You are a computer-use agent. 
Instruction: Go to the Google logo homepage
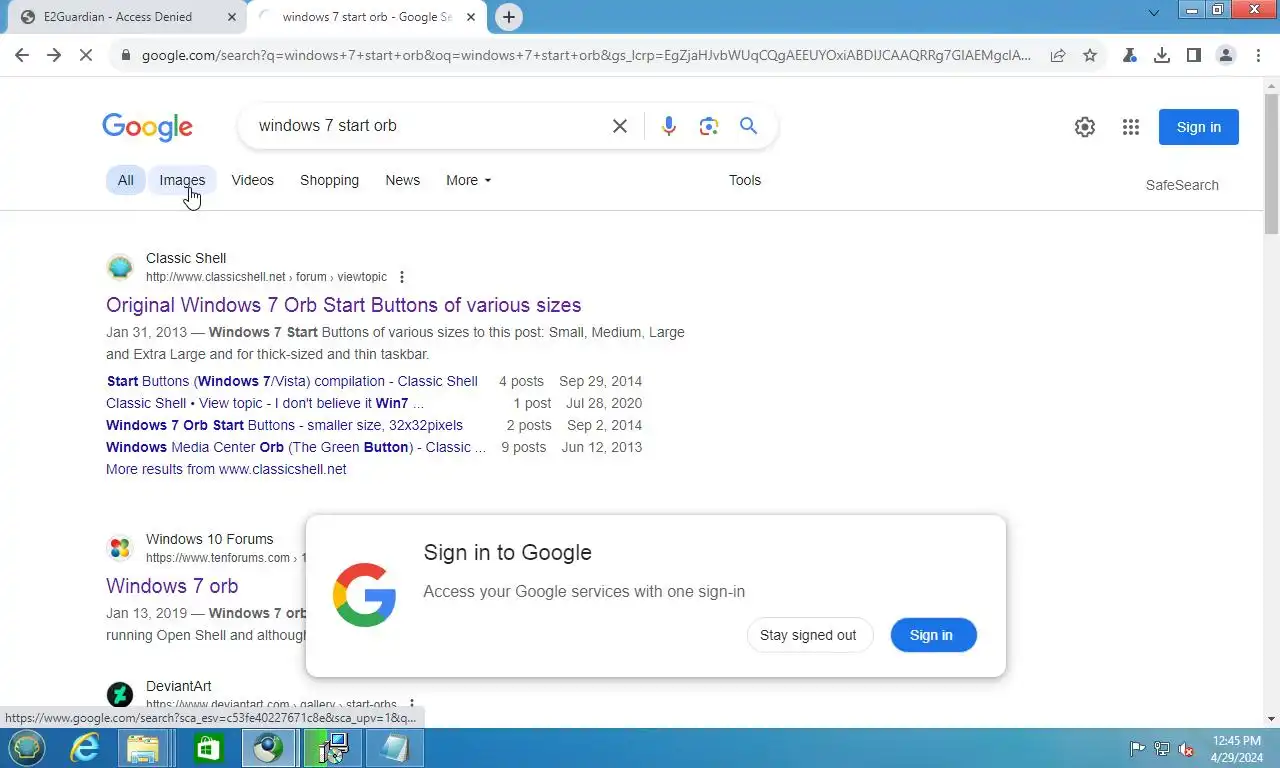point(147,127)
